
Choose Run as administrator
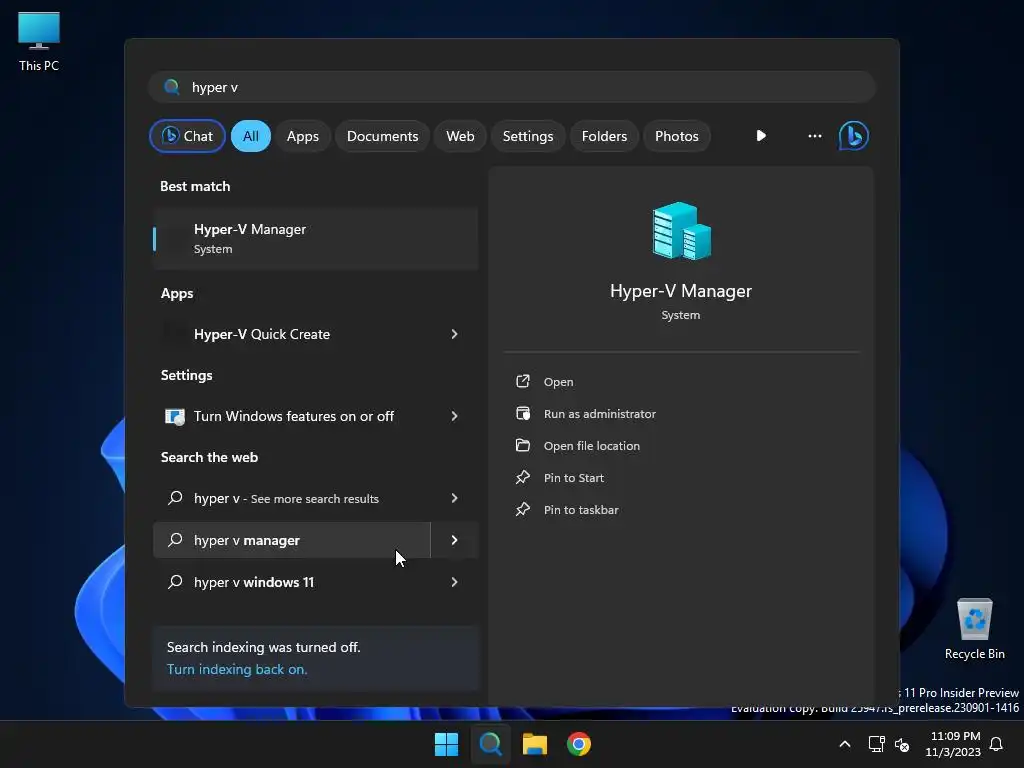(600, 414)
